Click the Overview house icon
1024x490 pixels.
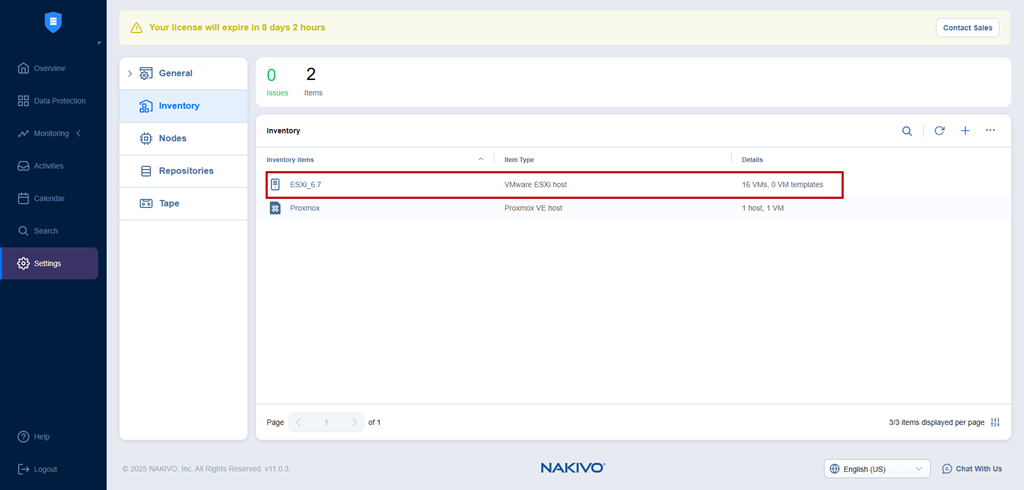pos(24,68)
